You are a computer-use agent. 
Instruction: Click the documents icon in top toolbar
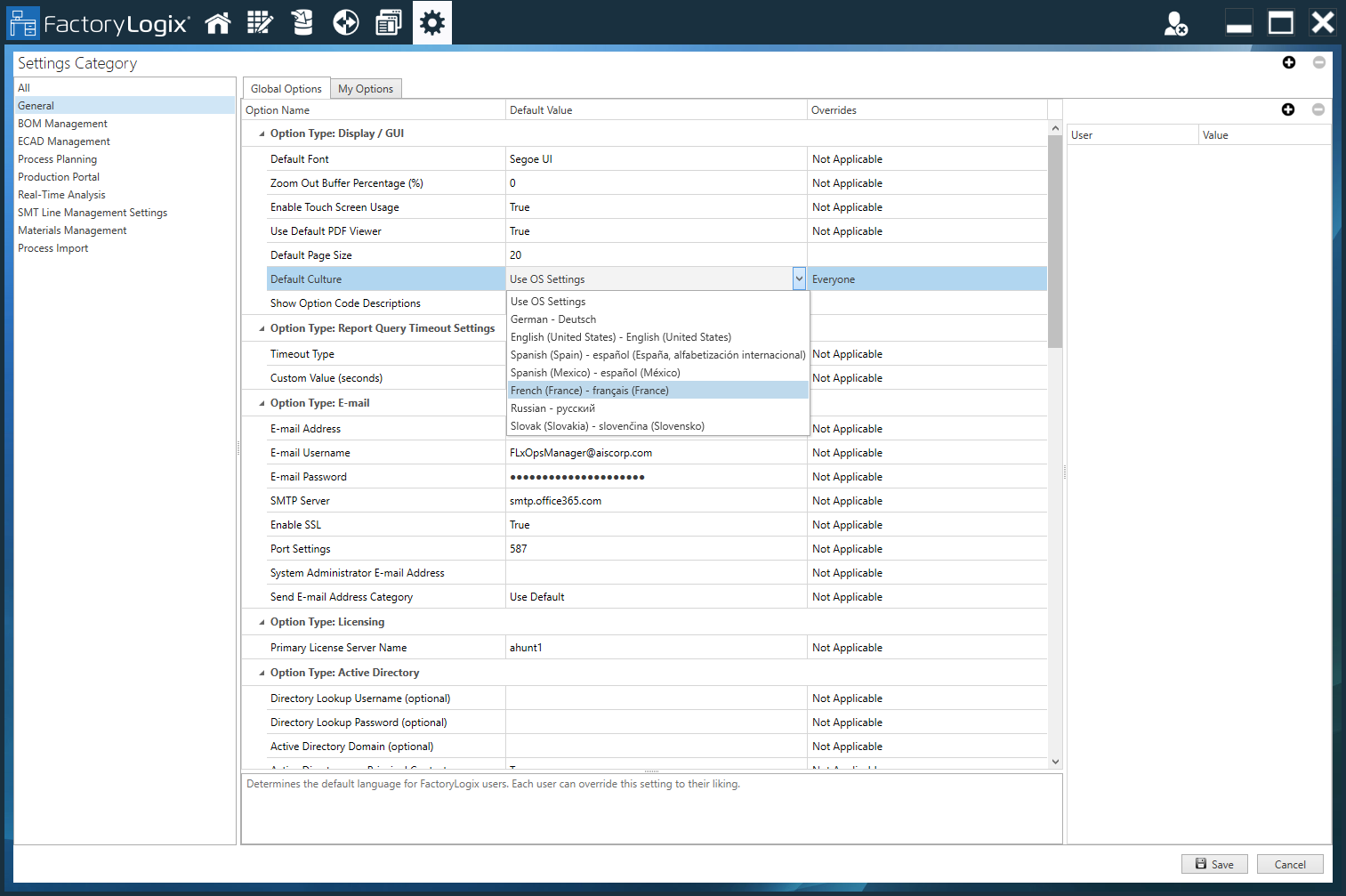pos(389,23)
